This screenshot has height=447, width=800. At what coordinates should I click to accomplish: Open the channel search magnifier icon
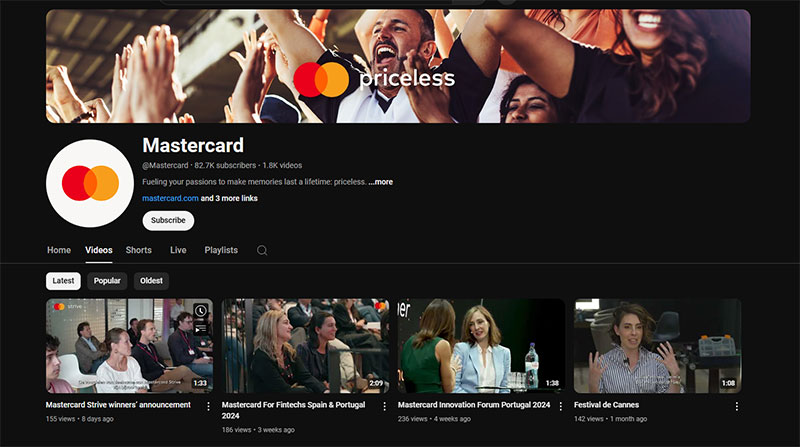pyautogui.click(x=262, y=250)
